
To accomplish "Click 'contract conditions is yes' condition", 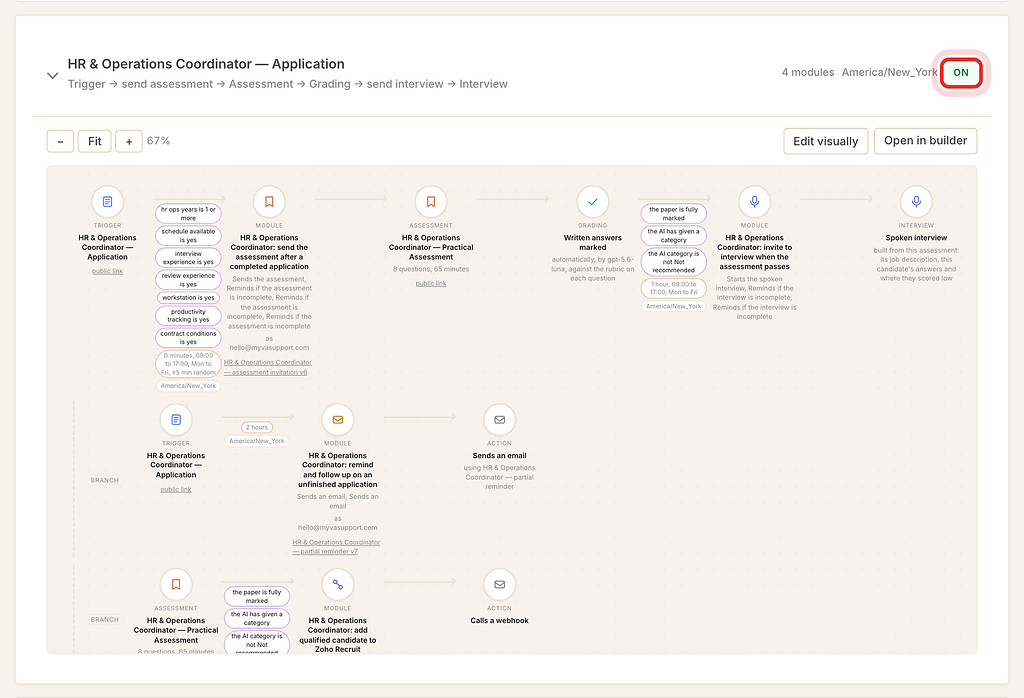I will (188, 338).
